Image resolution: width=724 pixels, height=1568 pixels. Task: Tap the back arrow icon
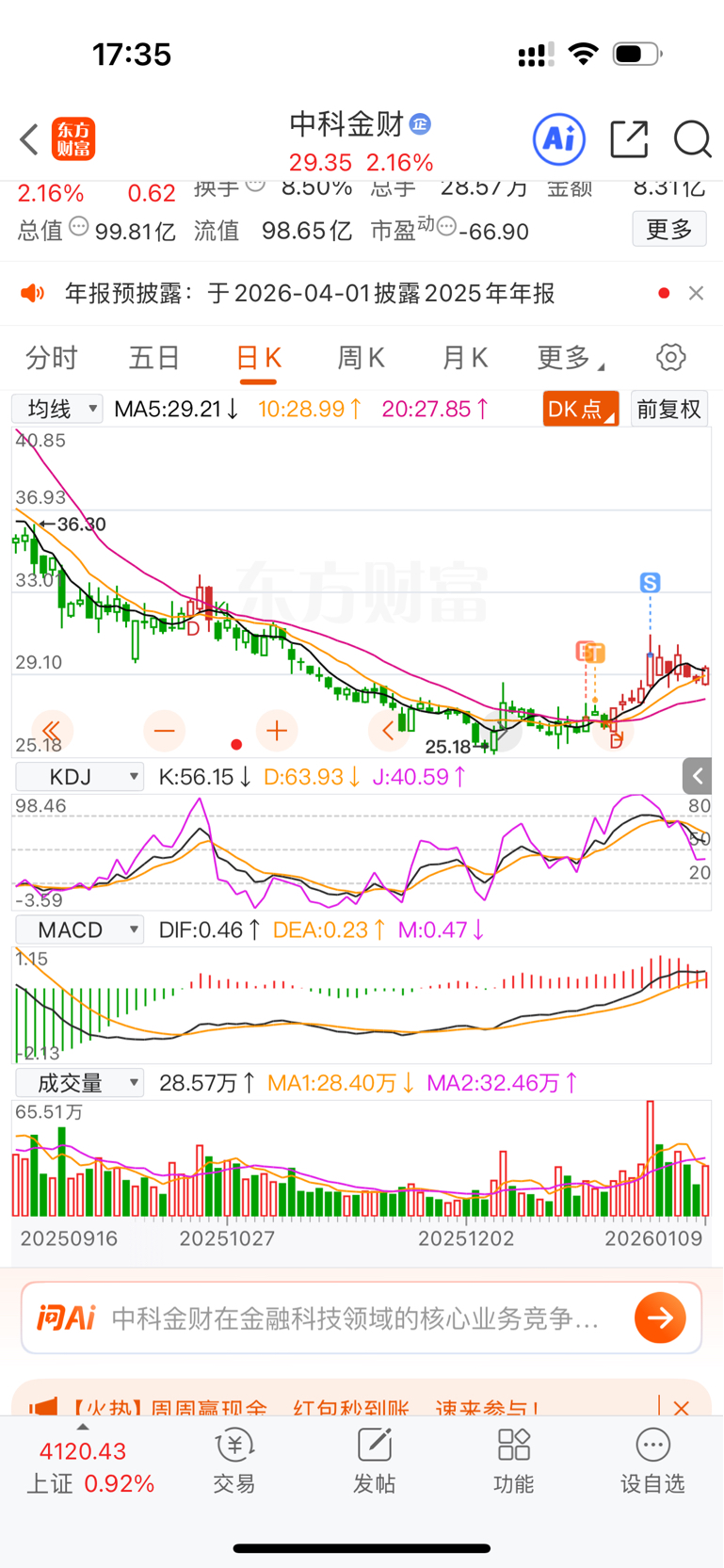[29, 139]
